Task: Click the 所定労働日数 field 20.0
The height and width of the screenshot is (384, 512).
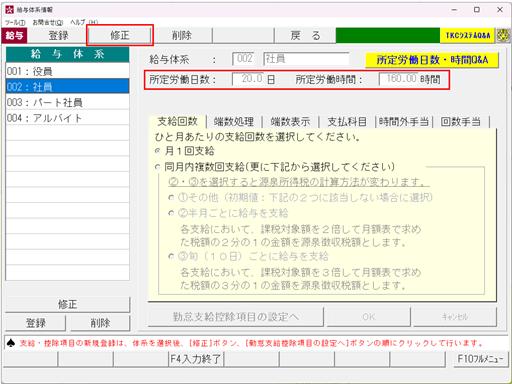Action: tap(248, 79)
